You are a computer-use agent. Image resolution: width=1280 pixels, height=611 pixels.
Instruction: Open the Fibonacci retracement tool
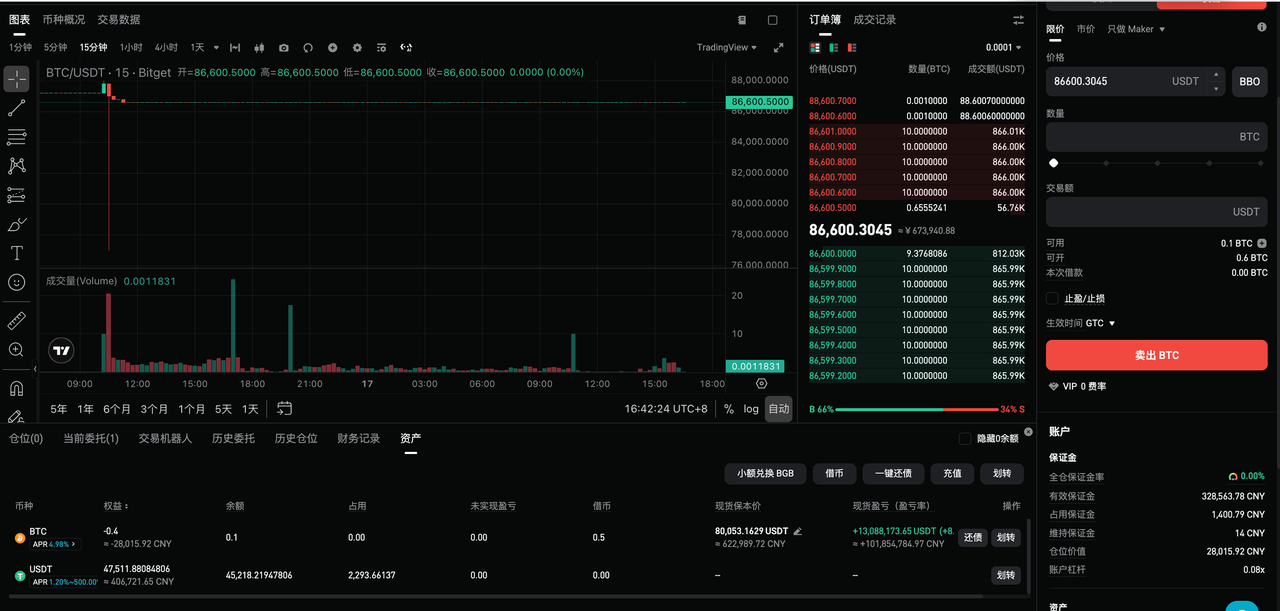(x=17, y=137)
